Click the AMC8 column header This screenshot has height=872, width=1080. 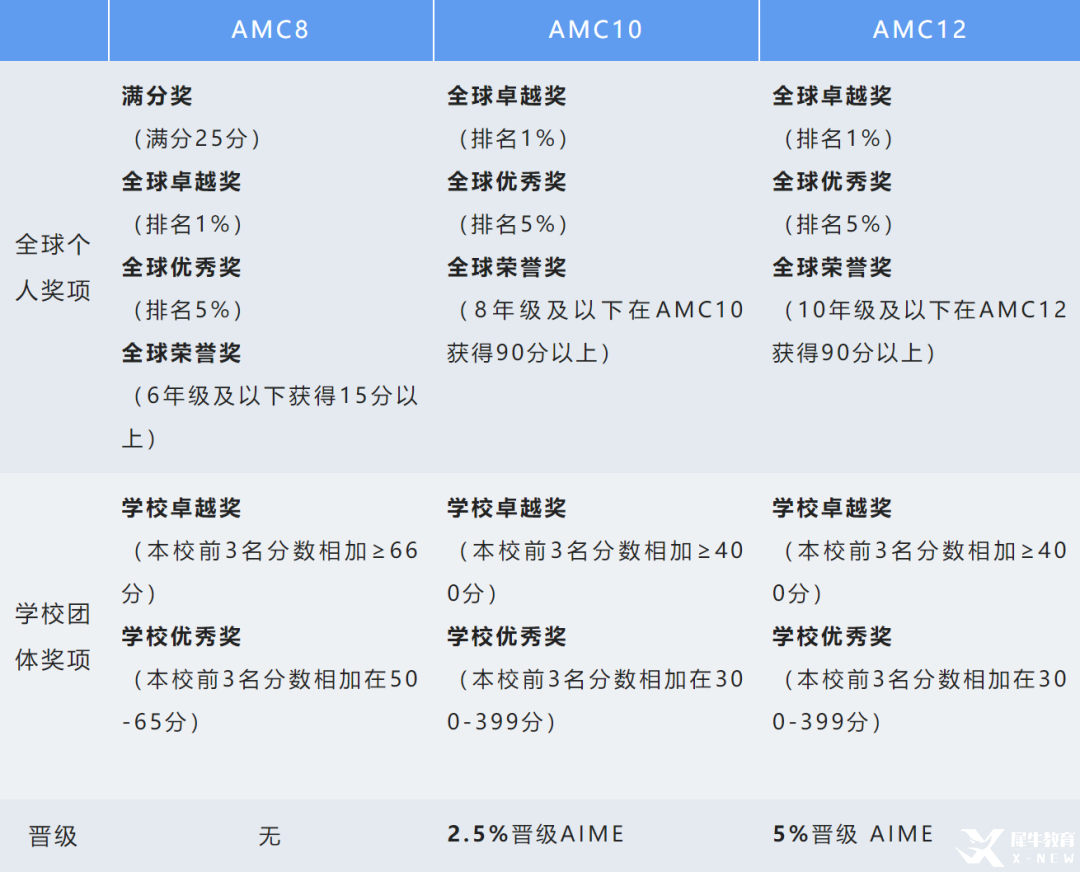271,30
